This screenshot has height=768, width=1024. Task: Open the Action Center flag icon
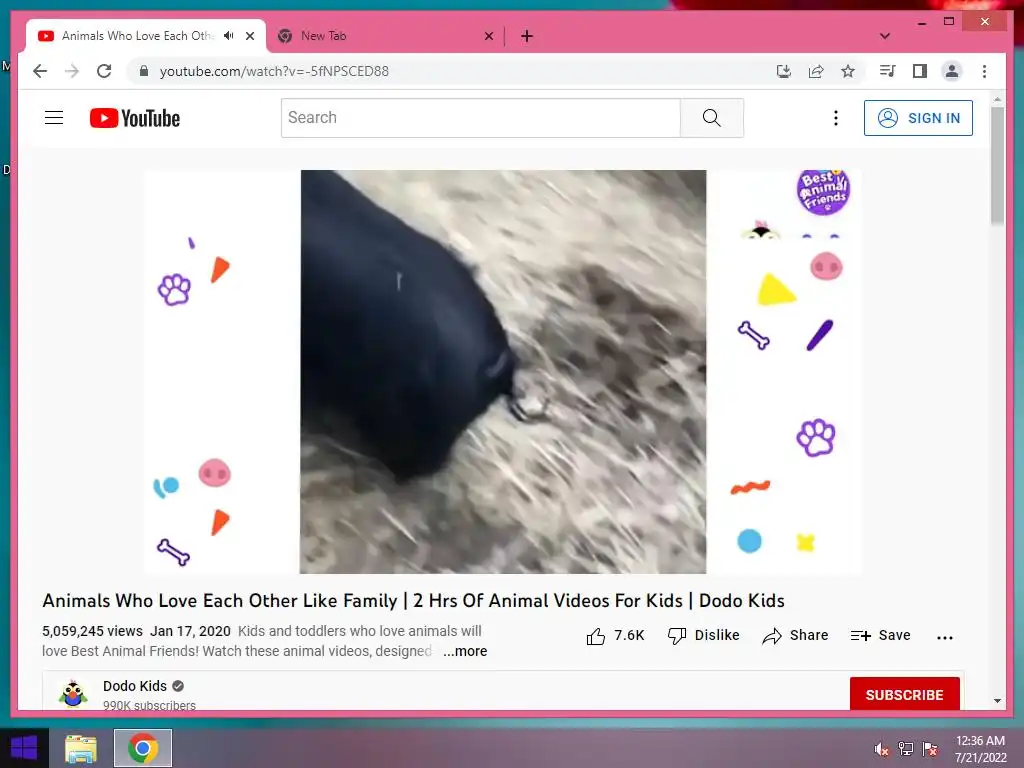pos(930,749)
